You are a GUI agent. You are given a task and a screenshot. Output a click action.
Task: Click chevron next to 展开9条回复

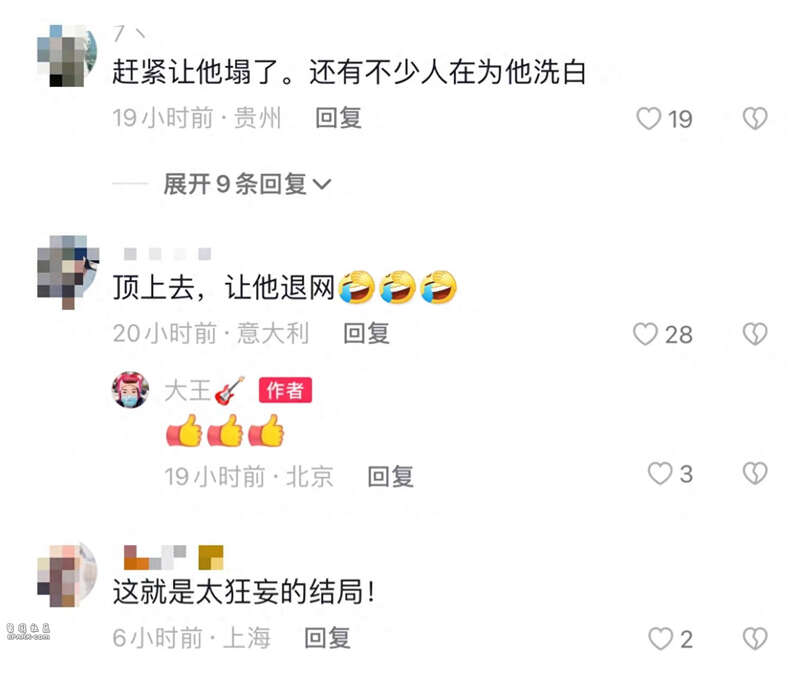tap(322, 184)
